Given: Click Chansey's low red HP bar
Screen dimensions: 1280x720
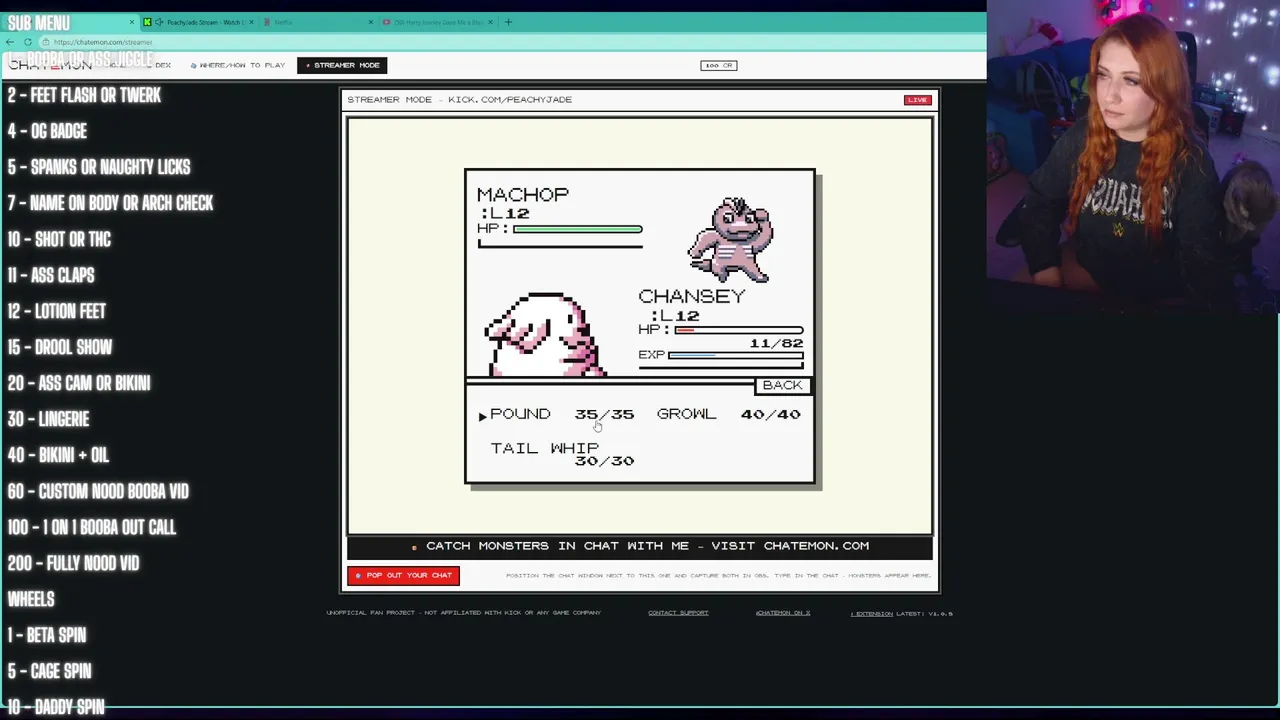Looking at the screenshot, I should coord(739,330).
